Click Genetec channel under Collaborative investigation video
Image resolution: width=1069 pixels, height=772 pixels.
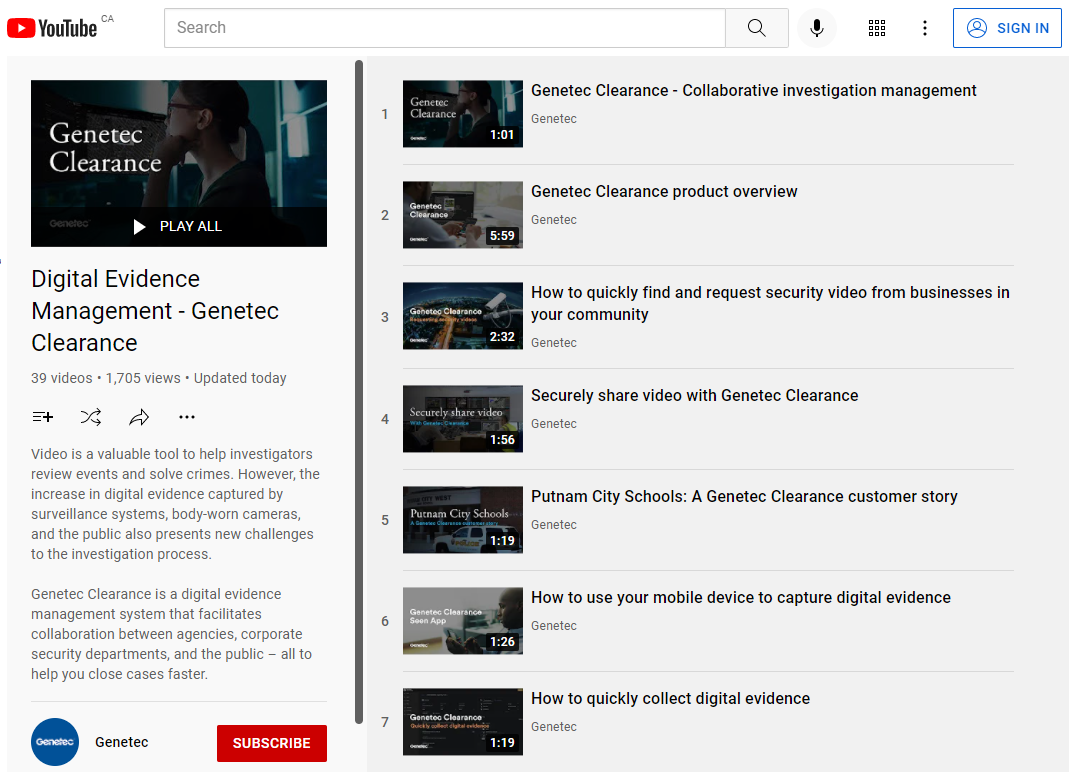coord(554,119)
